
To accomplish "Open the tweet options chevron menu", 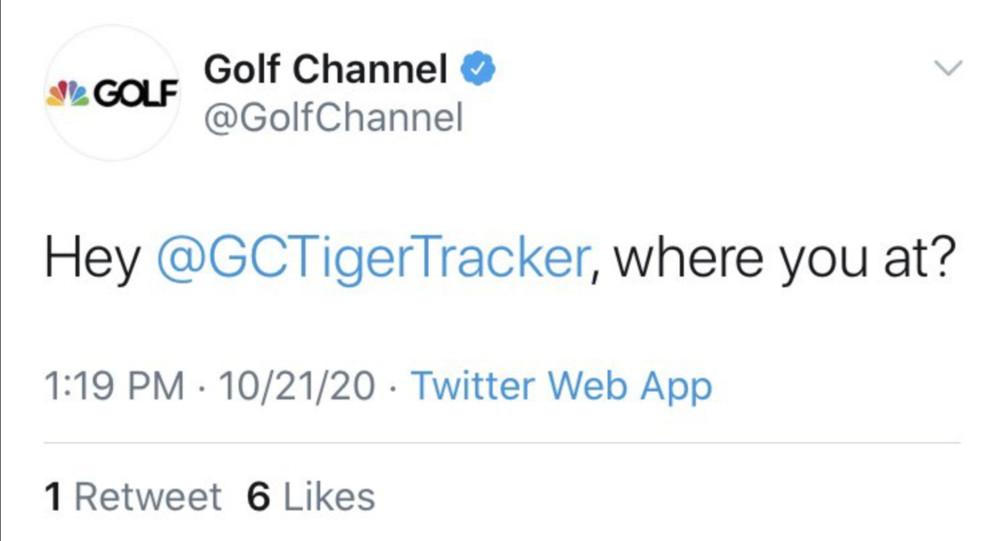I will tap(946, 68).
